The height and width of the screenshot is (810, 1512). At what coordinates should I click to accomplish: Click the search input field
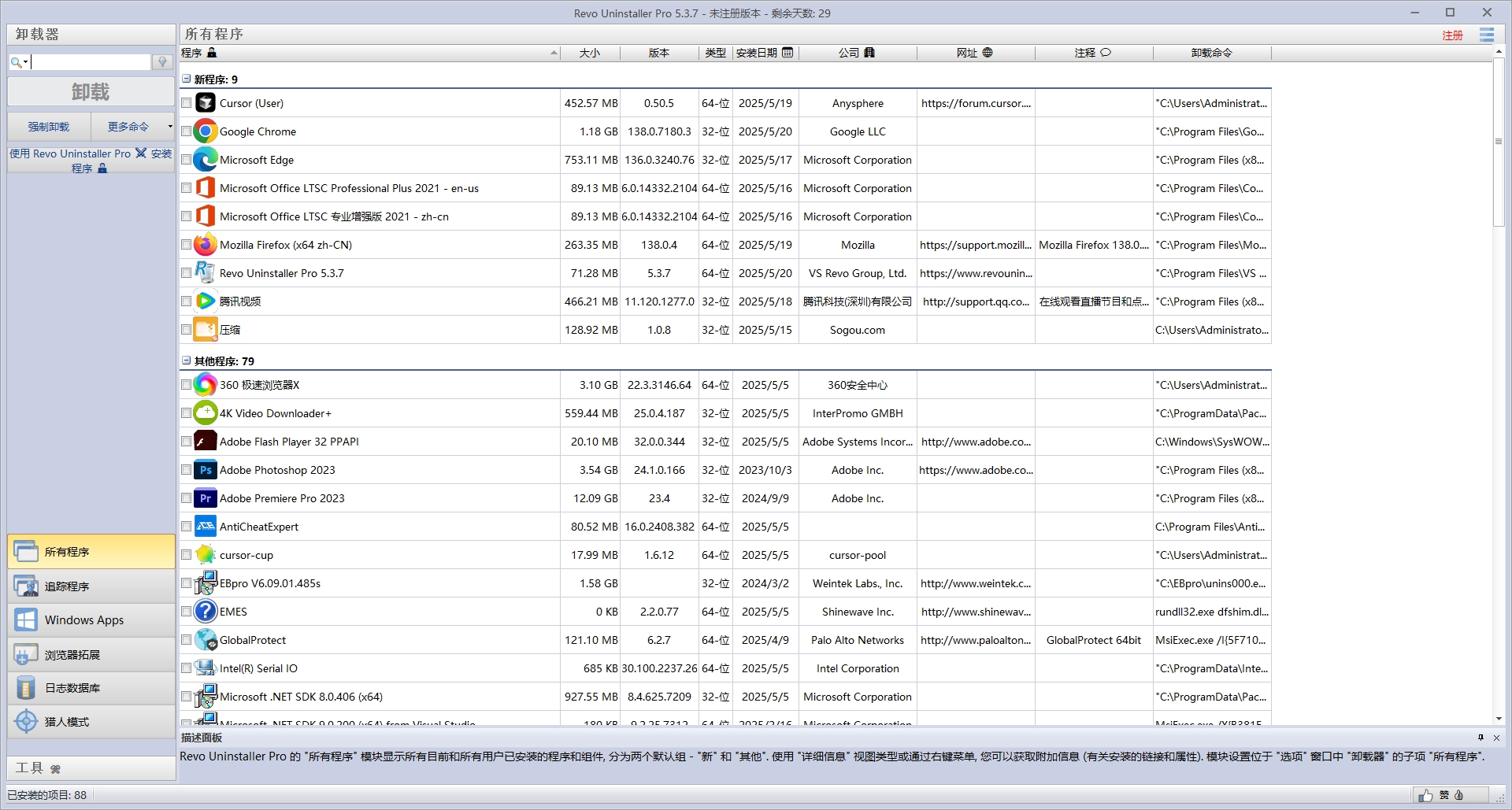(91, 62)
